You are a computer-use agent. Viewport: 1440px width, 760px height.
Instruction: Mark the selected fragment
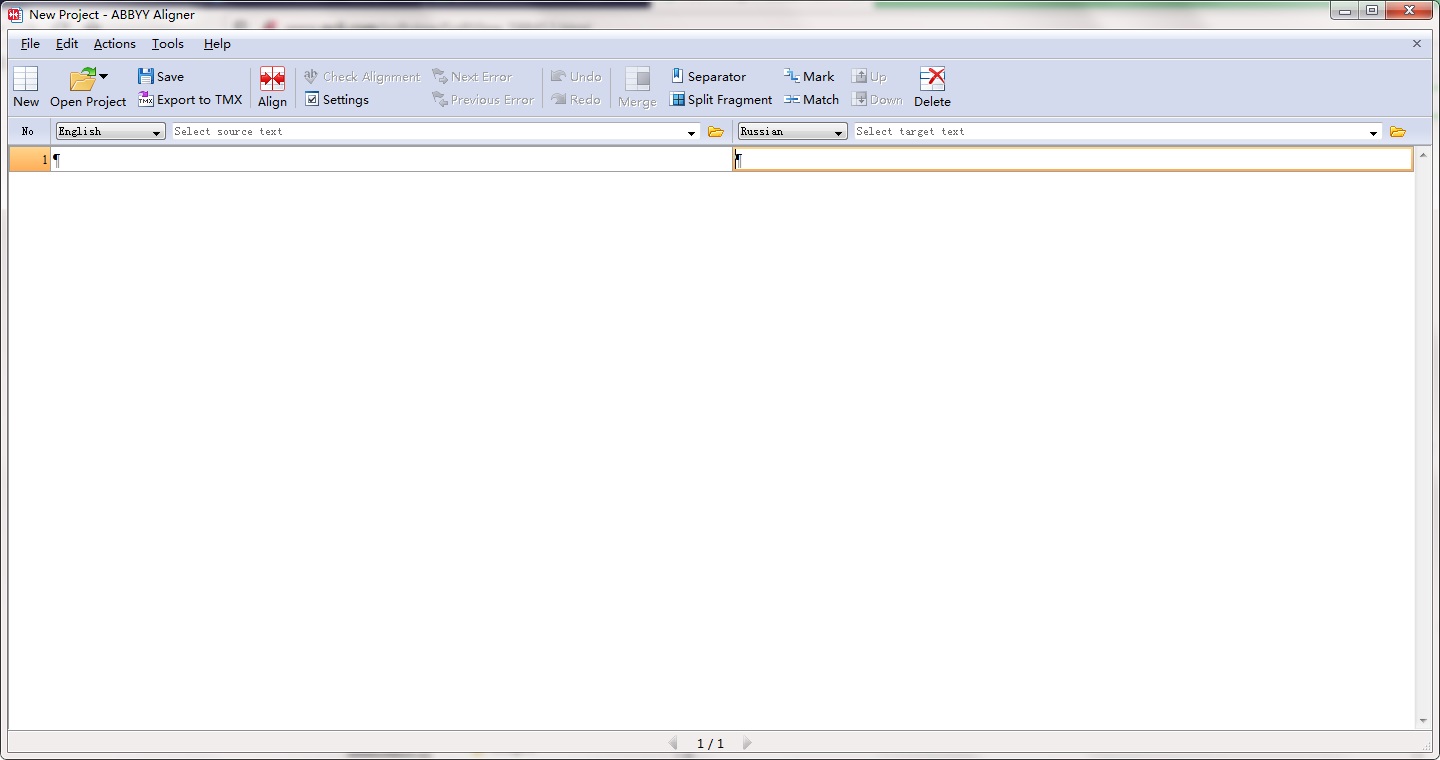(809, 76)
